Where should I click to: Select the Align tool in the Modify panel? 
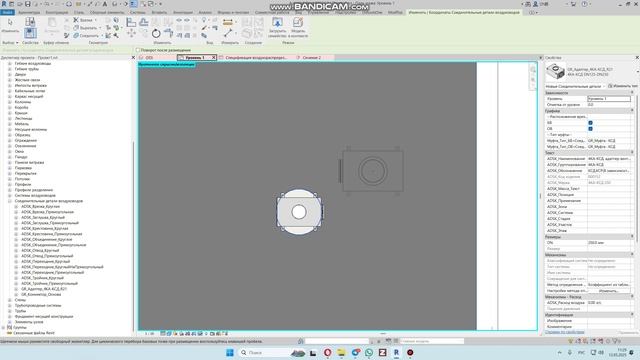coord(131,22)
